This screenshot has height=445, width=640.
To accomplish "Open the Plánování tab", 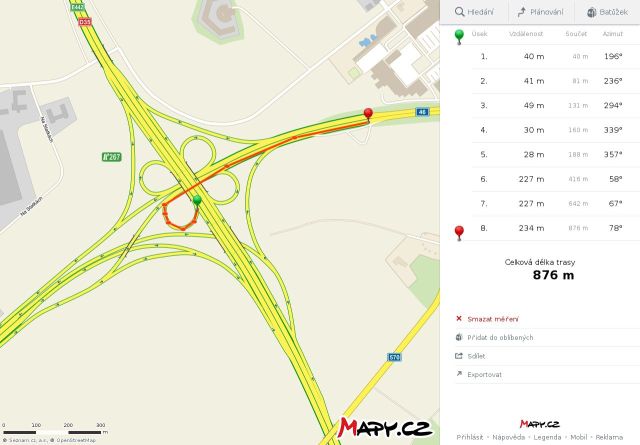I will click(x=541, y=12).
